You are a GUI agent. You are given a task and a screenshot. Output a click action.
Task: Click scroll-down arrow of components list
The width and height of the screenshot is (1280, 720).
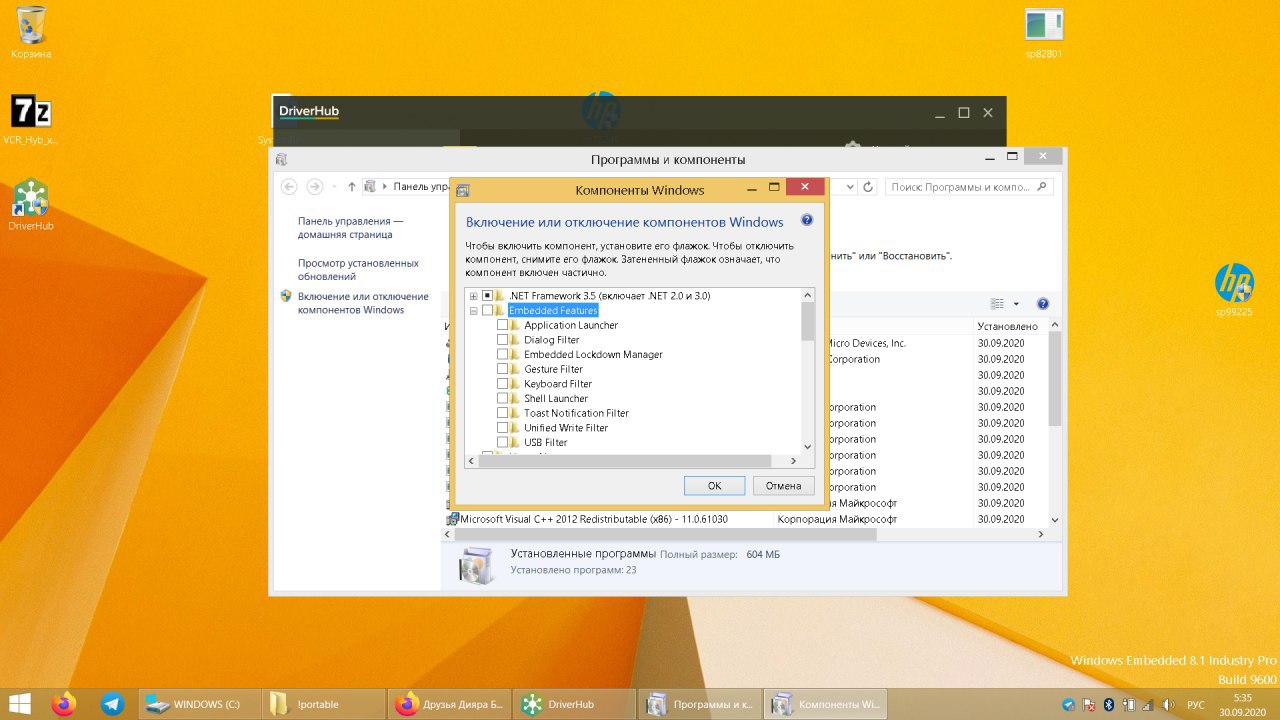(x=808, y=447)
